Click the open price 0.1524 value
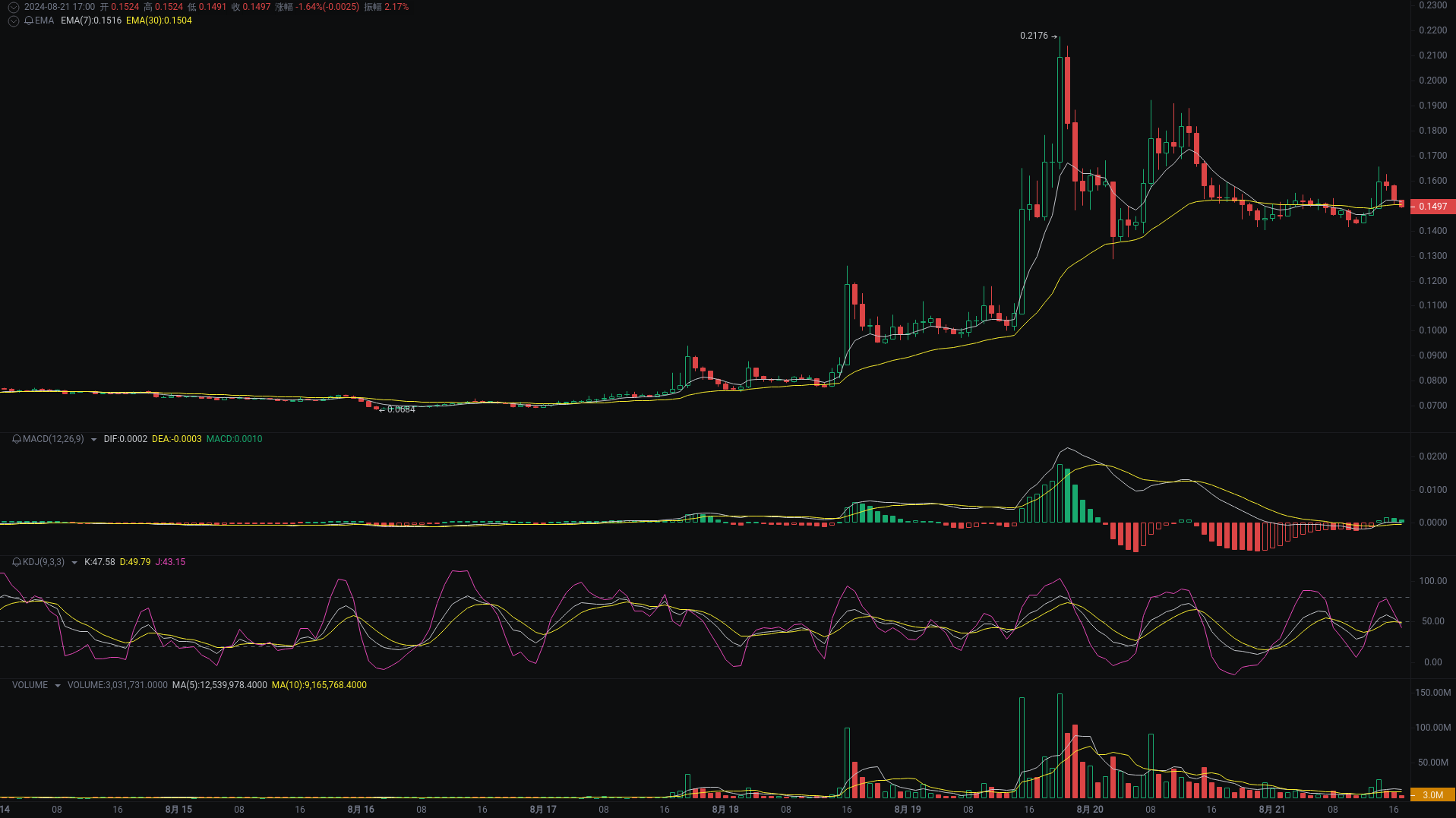The height and width of the screenshot is (818, 1456). (x=125, y=7)
